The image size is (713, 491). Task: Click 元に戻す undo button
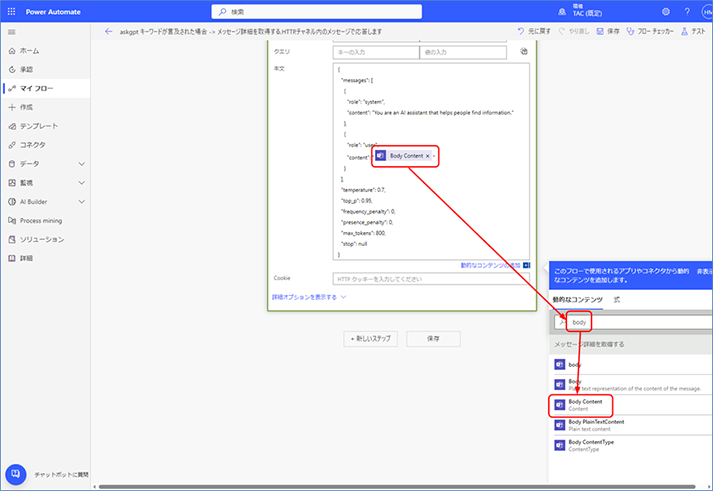pos(534,31)
